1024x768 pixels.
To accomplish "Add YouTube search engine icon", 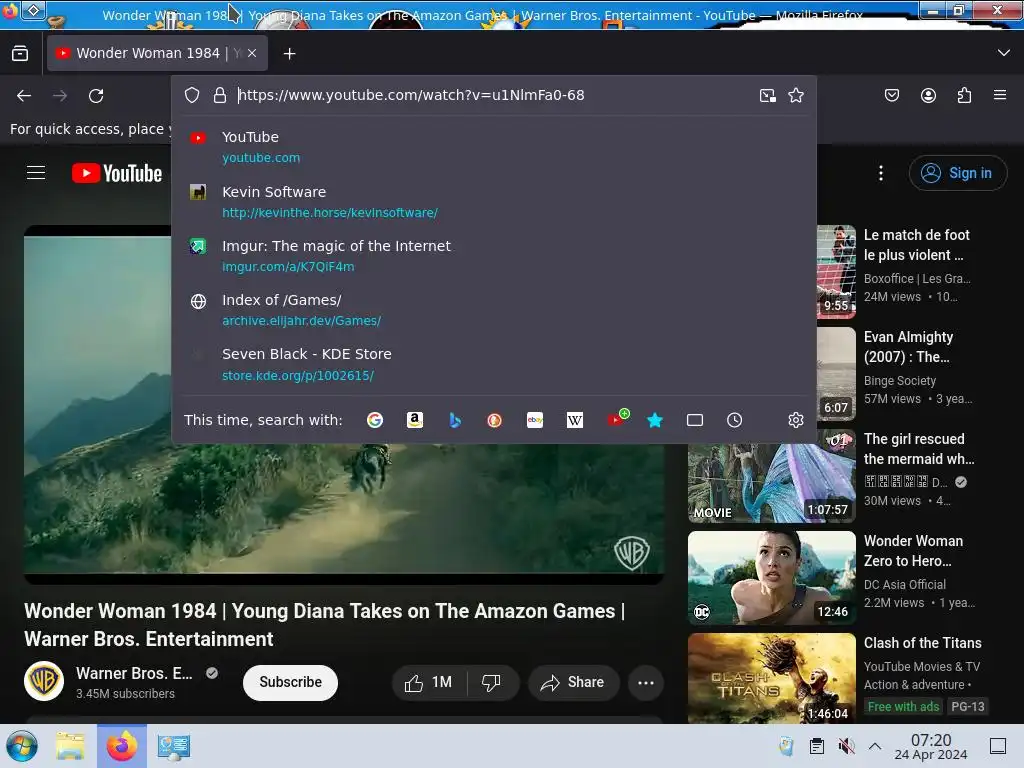I will (616, 419).
